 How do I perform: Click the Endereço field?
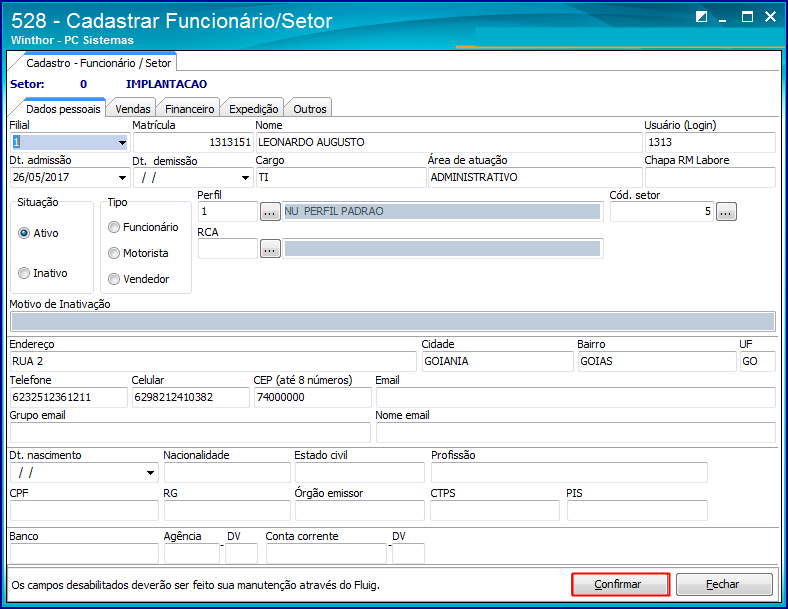[x=213, y=362]
